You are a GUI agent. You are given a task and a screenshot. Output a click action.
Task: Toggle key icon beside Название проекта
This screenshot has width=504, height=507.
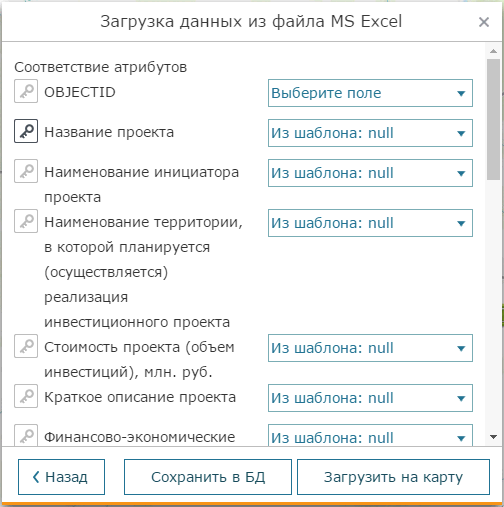(26, 131)
